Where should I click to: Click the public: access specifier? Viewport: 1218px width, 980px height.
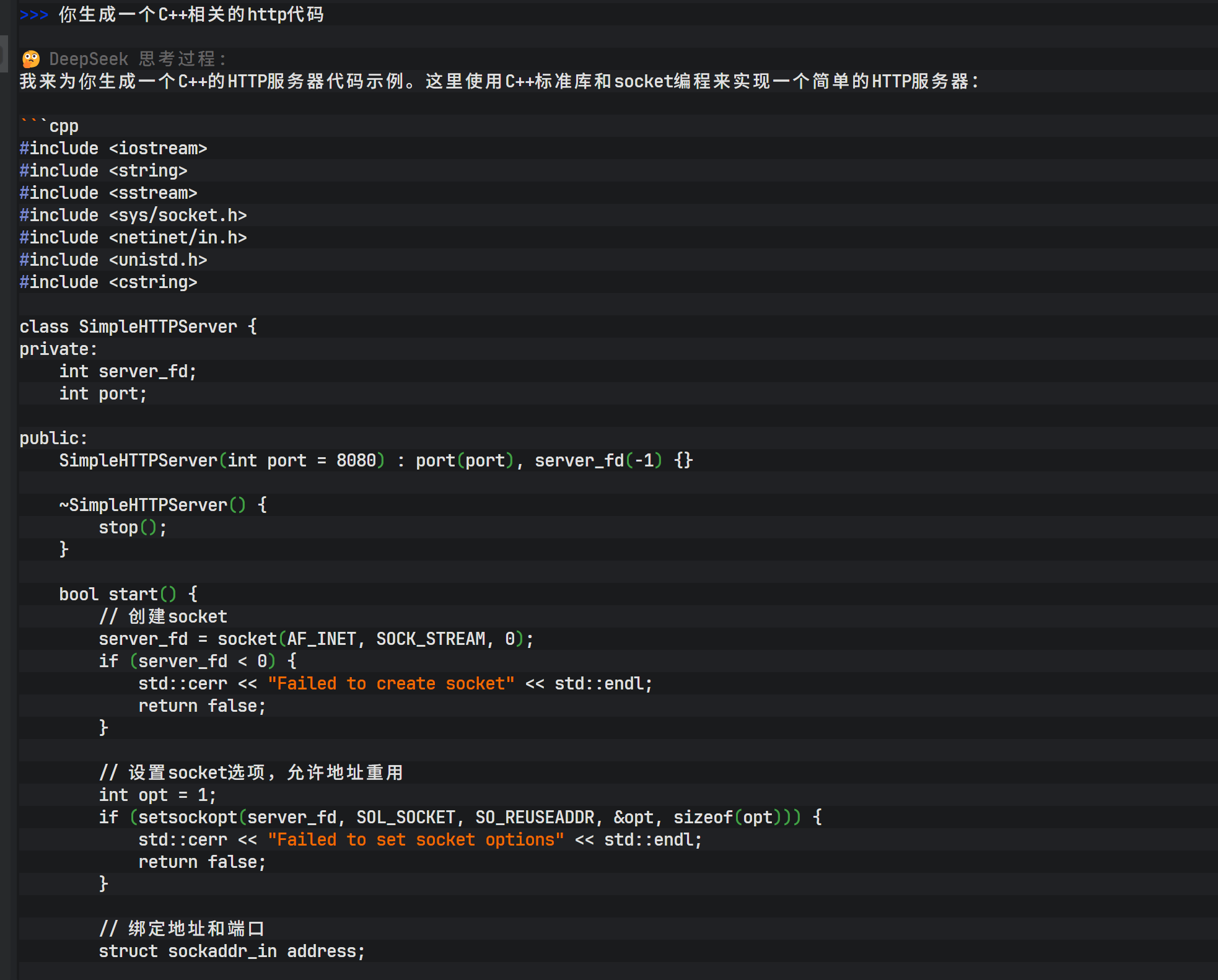(x=53, y=439)
